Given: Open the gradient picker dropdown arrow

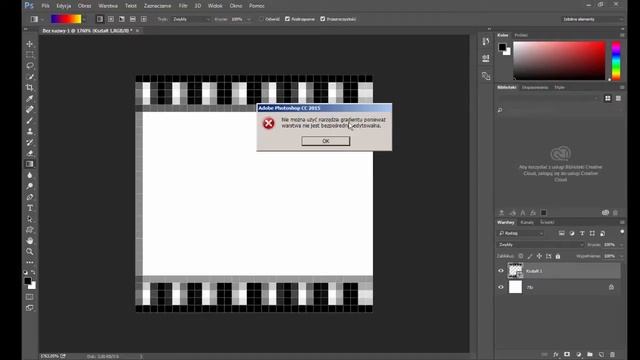Looking at the screenshot, I should point(84,19).
